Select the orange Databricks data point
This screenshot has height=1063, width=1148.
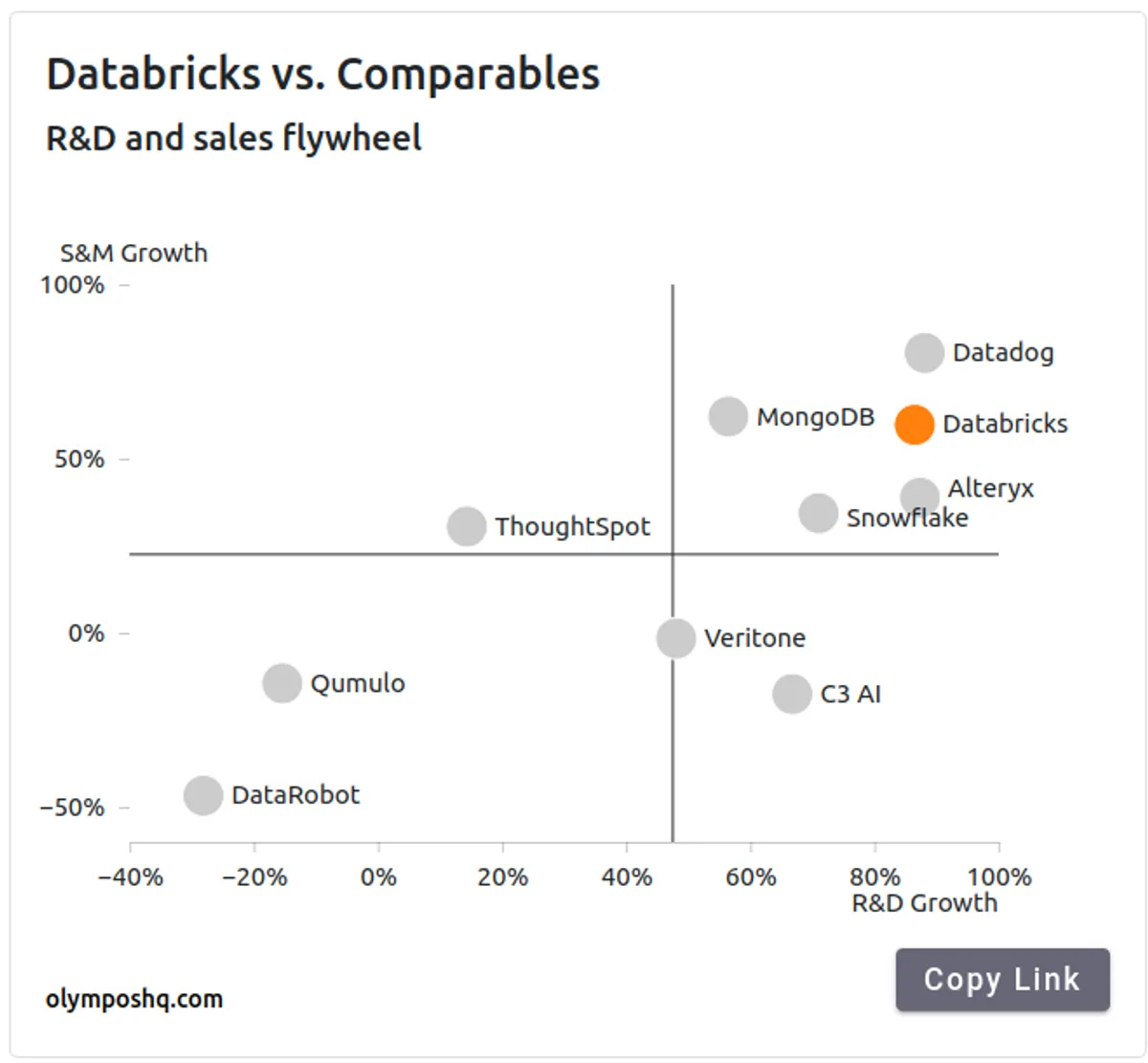[914, 424]
